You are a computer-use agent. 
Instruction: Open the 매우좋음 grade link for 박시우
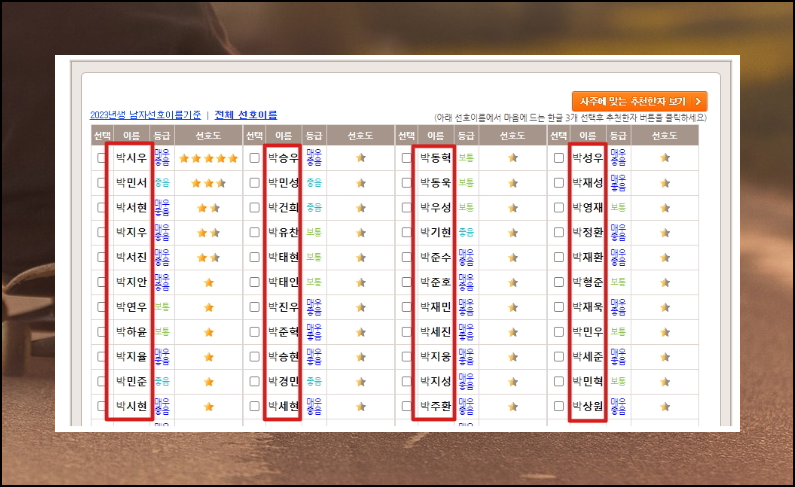click(162, 158)
